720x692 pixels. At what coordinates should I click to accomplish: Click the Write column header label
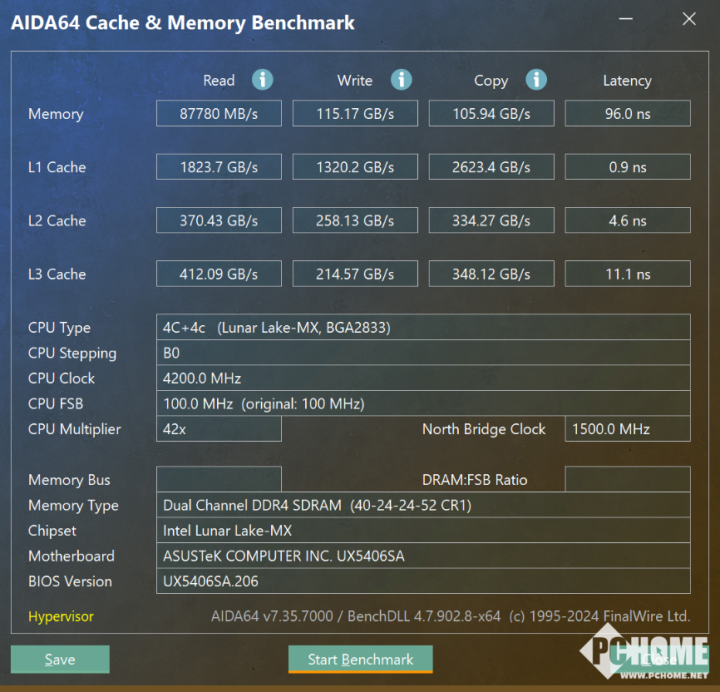point(354,80)
